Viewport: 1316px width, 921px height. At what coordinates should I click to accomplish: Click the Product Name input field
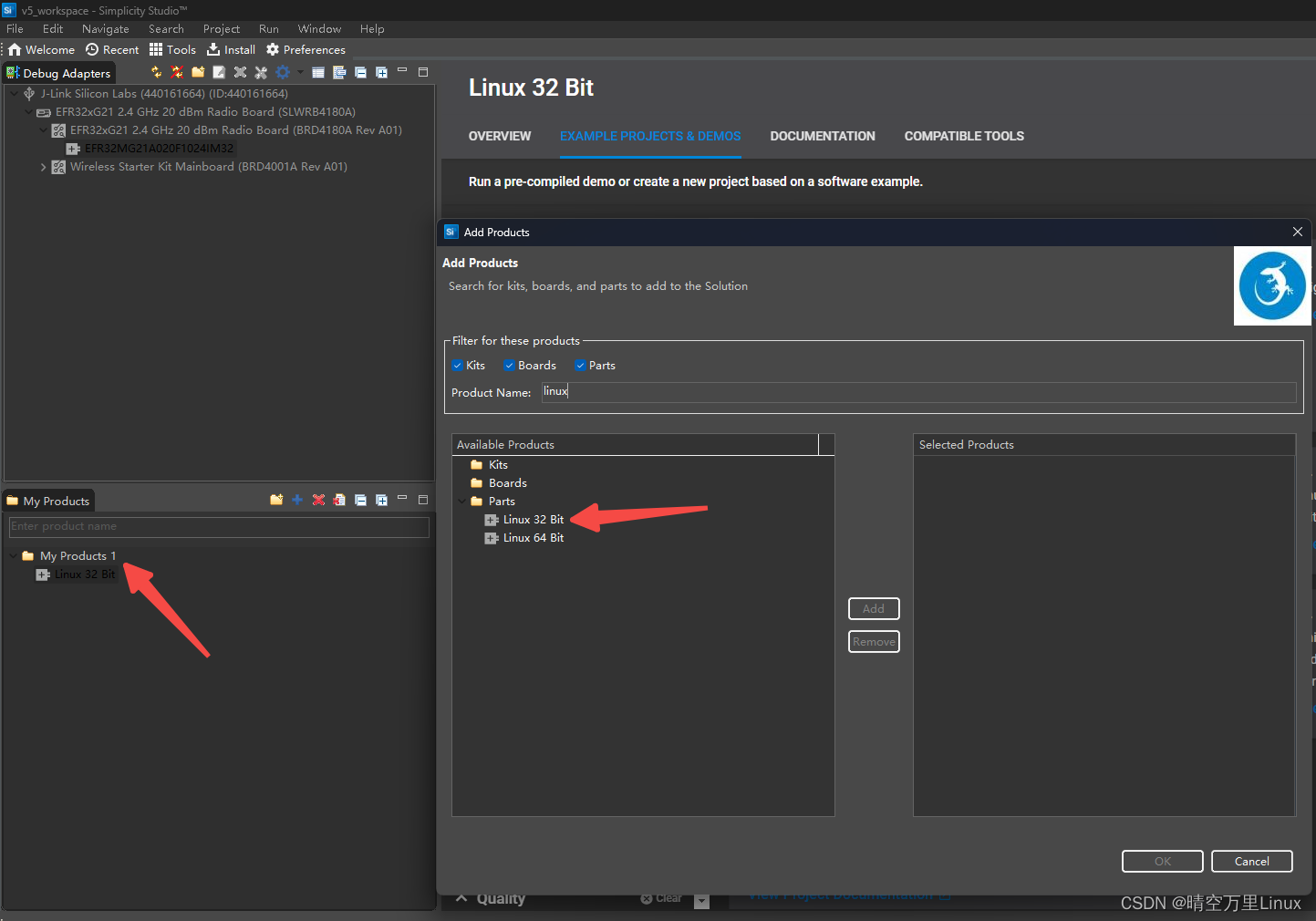(x=919, y=392)
